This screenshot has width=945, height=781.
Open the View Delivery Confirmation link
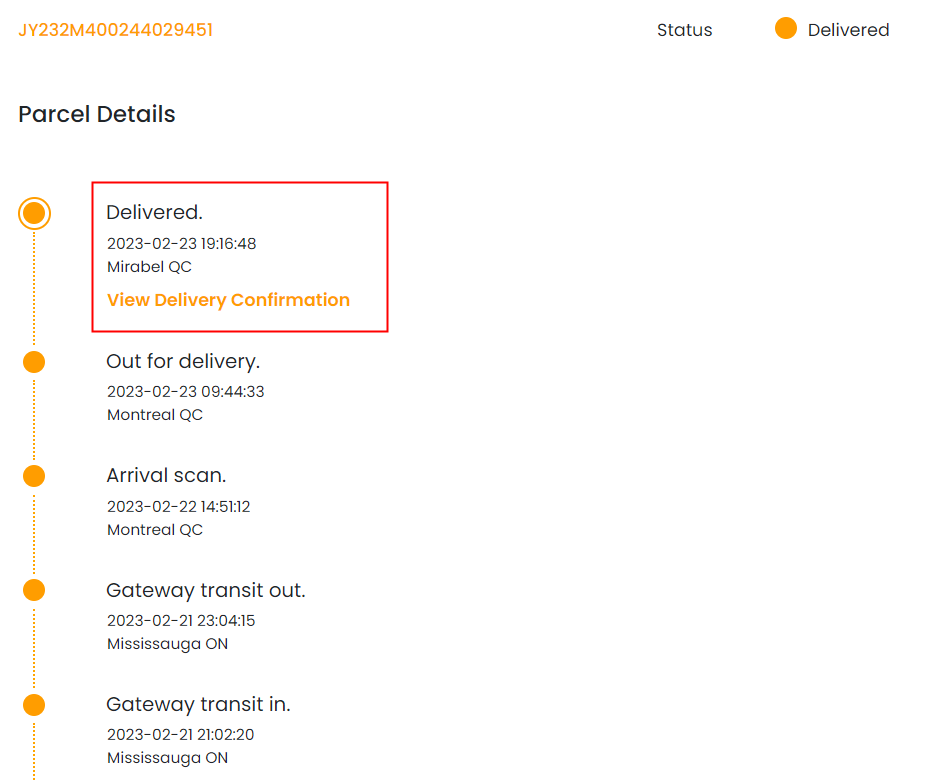[228, 300]
